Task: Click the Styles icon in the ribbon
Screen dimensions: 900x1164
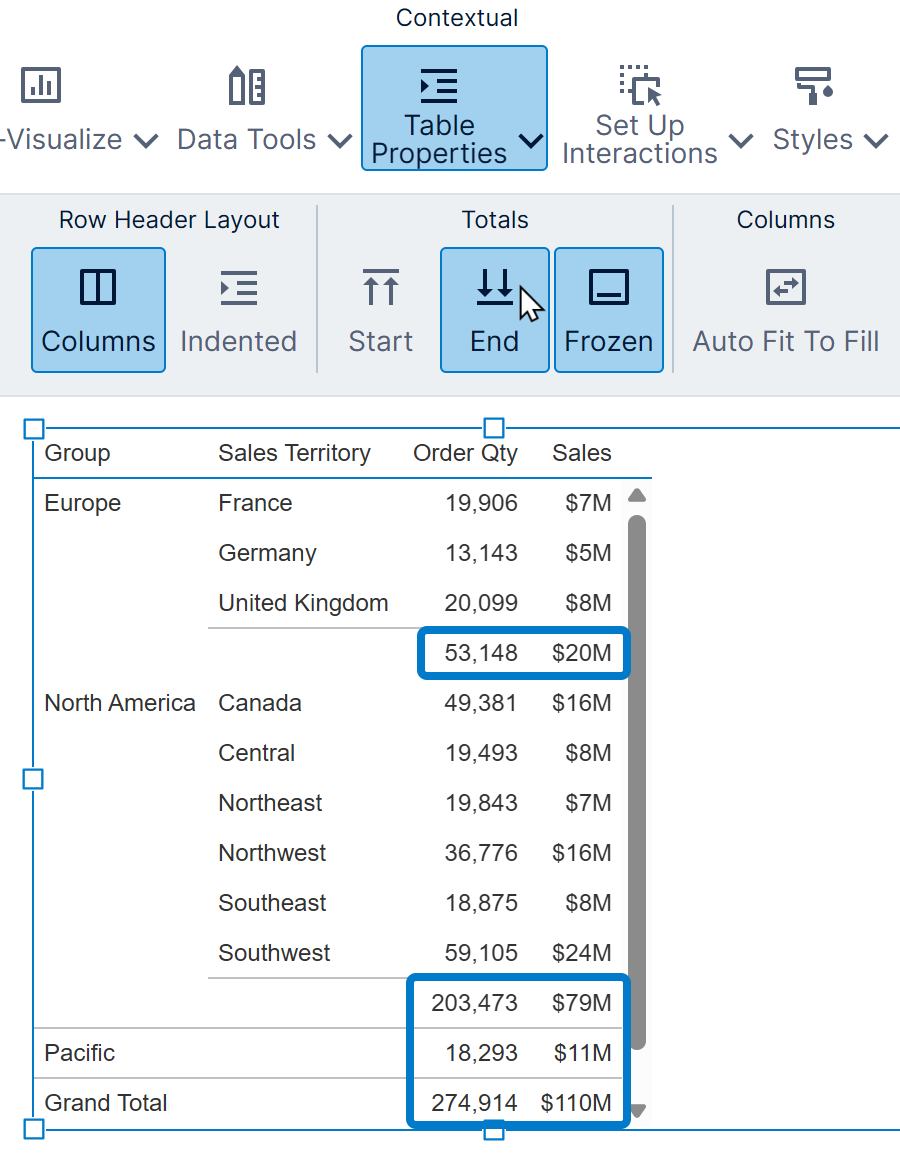Action: [814, 86]
